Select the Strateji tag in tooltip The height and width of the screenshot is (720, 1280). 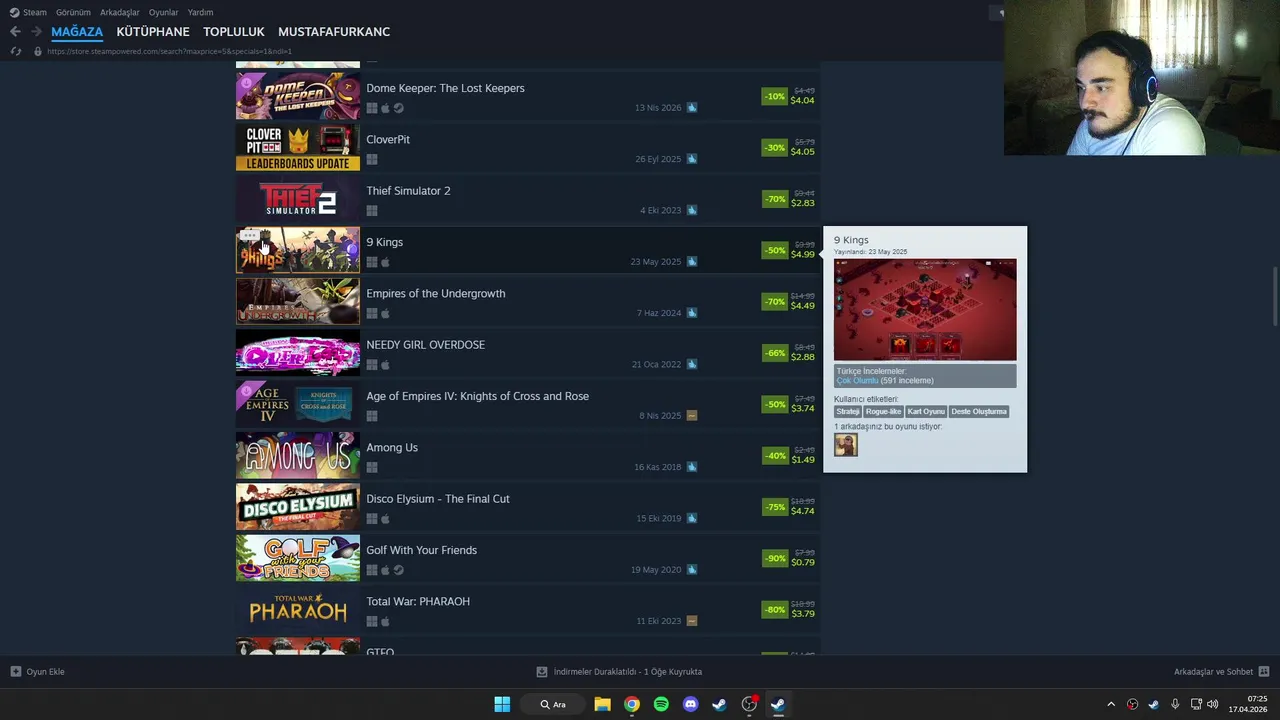click(848, 411)
